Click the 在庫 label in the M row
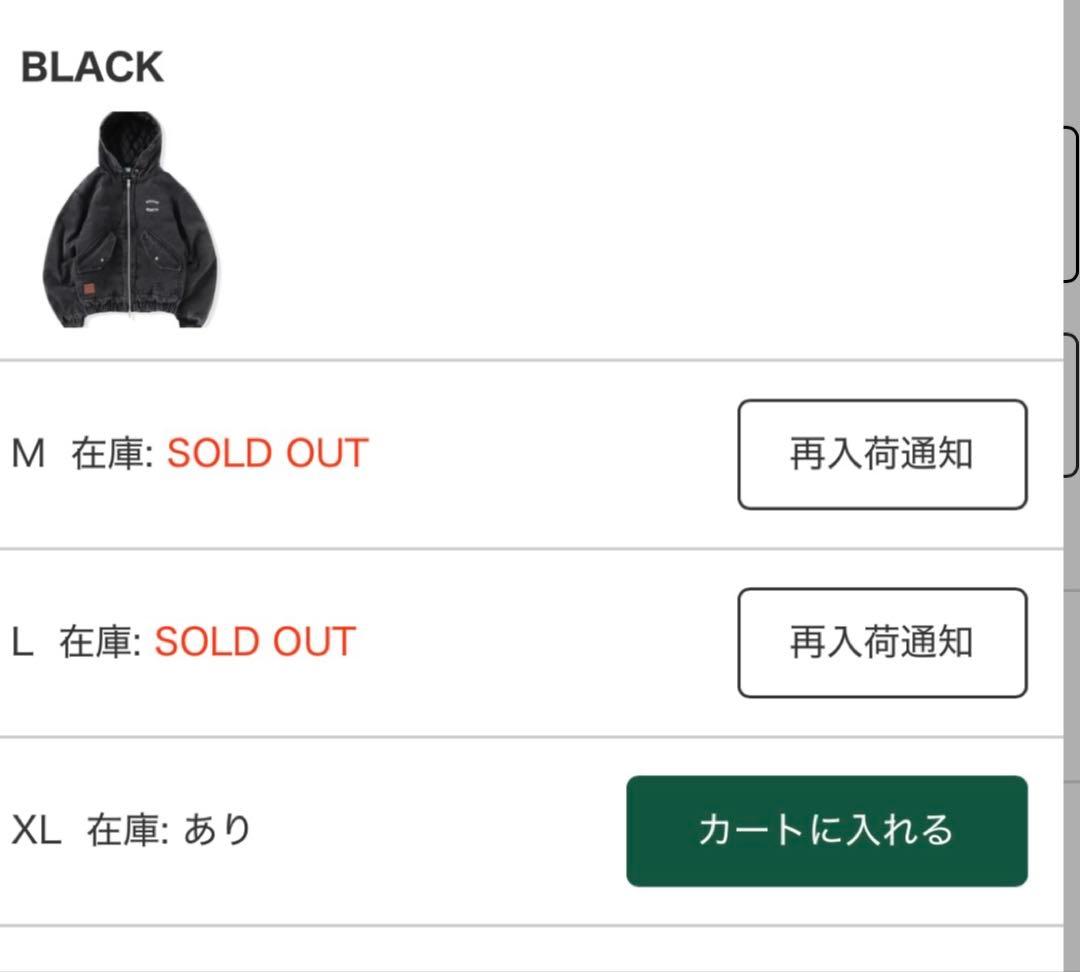1080x972 pixels. pos(111,454)
